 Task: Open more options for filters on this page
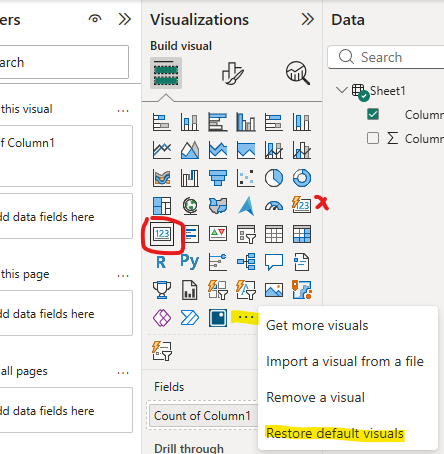pos(123,276)
